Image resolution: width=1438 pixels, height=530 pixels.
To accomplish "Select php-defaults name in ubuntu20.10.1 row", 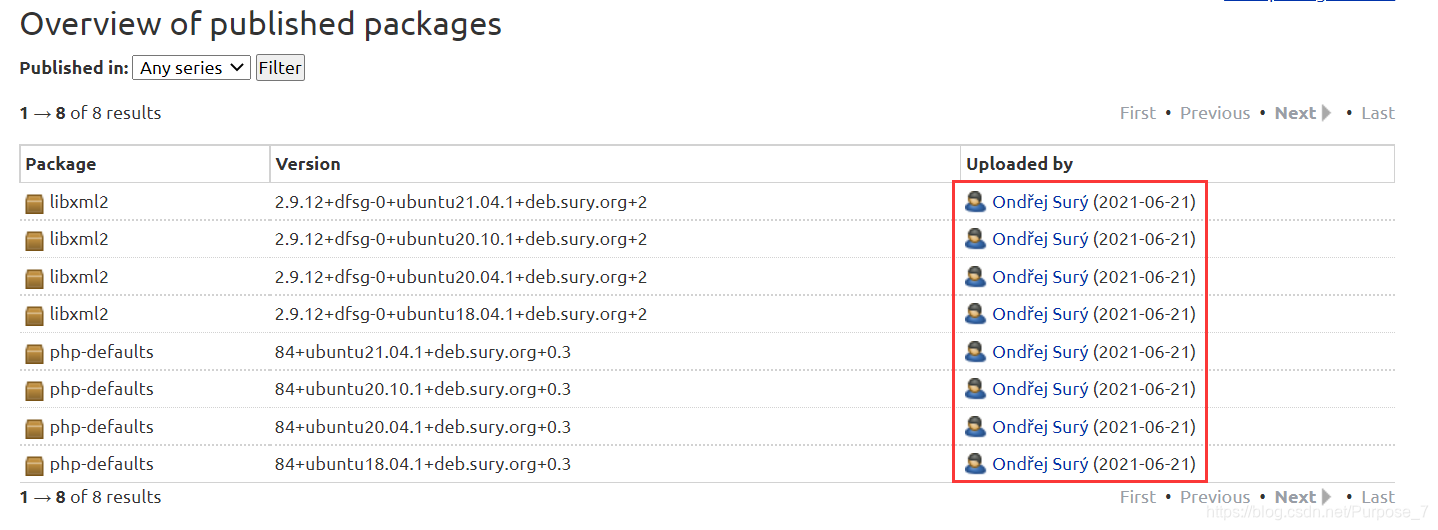I will click(x=102, y=389).
